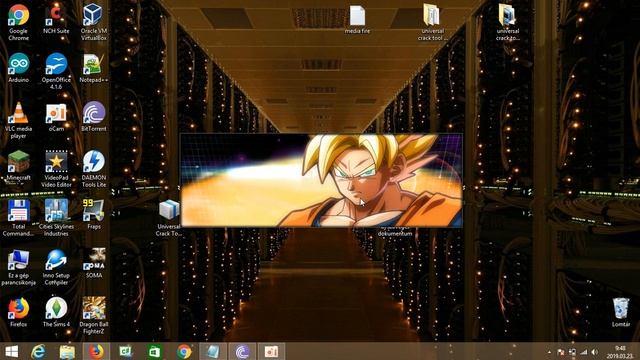Select Cities Skylines Industries icon

click(x=56, y=218)
